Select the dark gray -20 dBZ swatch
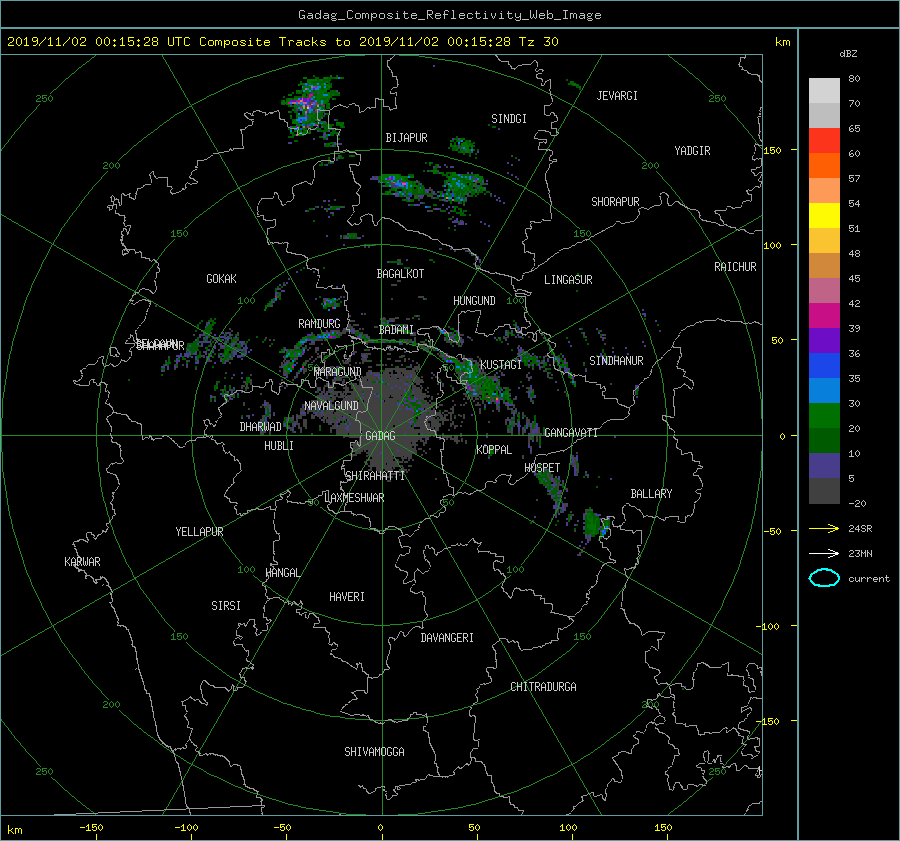The height and width of the screenshot is (841, 900). coord(824,491)
